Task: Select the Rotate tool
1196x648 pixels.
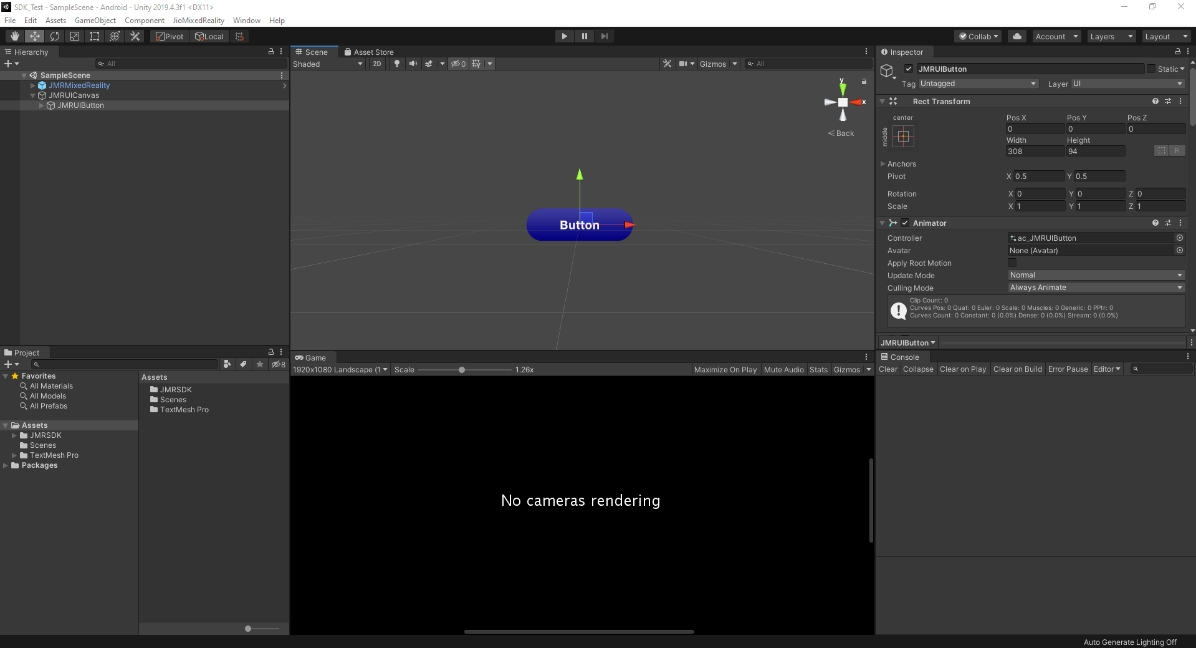Action: pyautogui.click(x=54, y=36)
